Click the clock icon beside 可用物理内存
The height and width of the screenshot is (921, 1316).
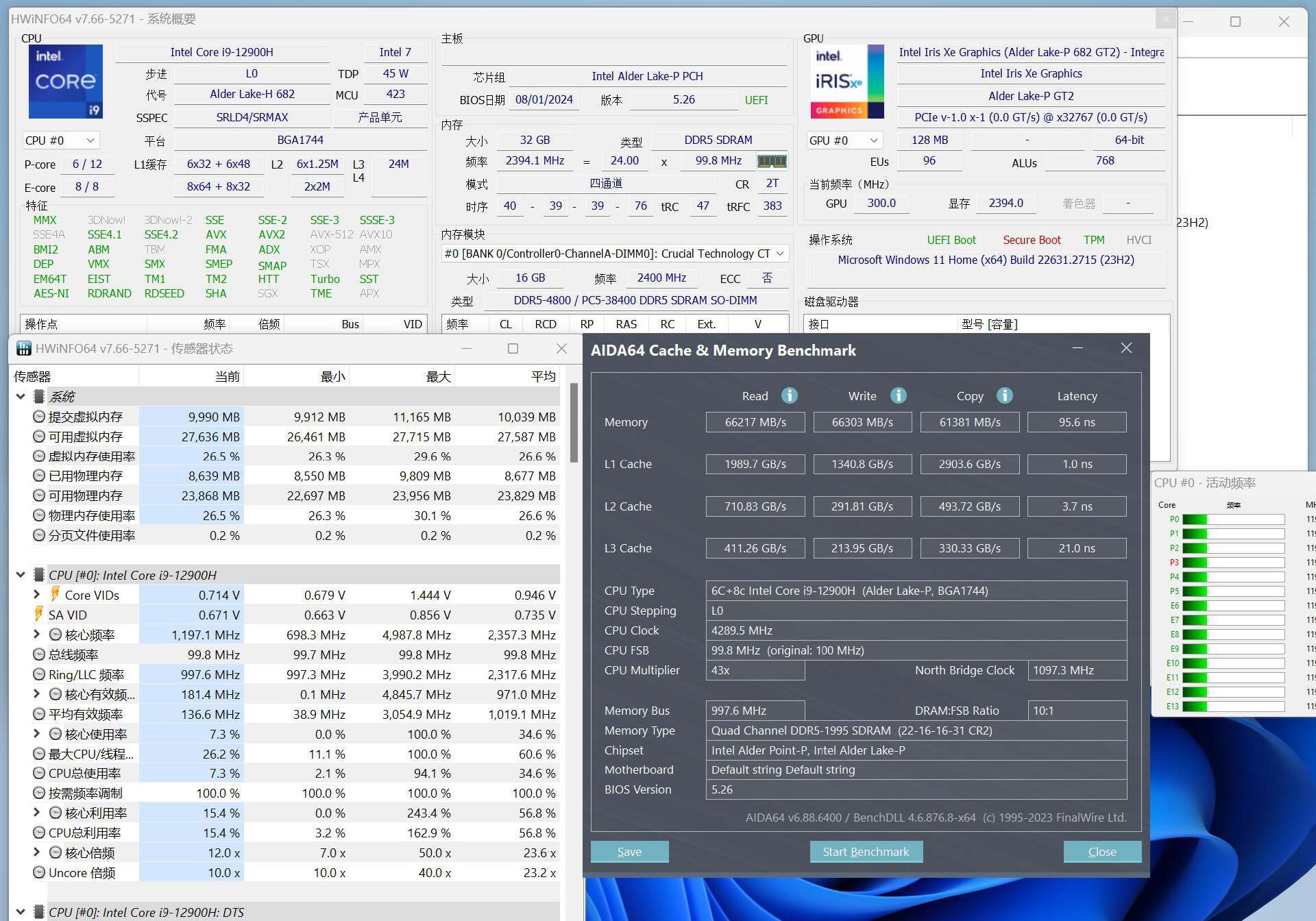pyautogui.click(x=39, y=495)
